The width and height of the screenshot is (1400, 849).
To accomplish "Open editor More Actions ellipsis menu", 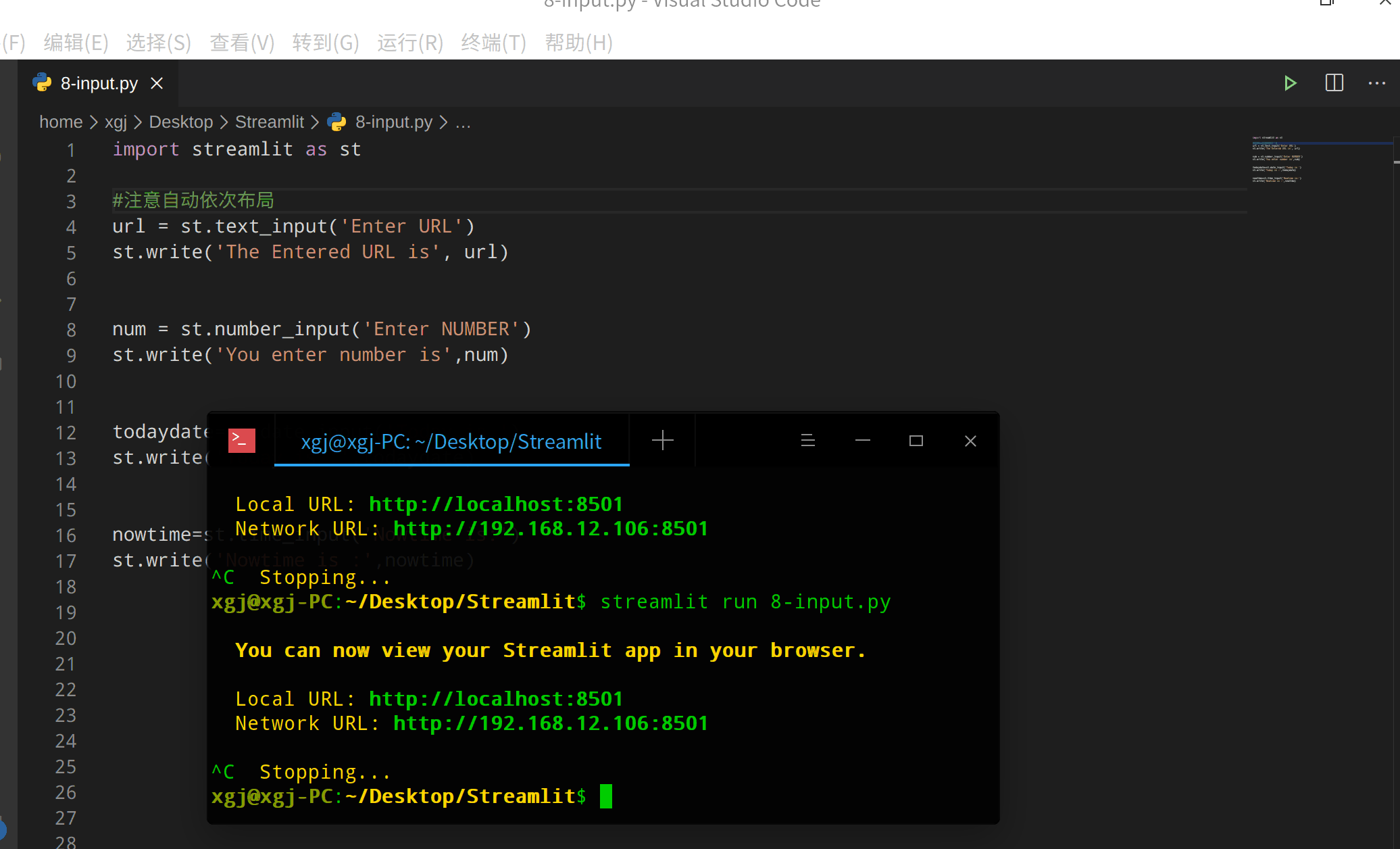I will point(1376,83).
